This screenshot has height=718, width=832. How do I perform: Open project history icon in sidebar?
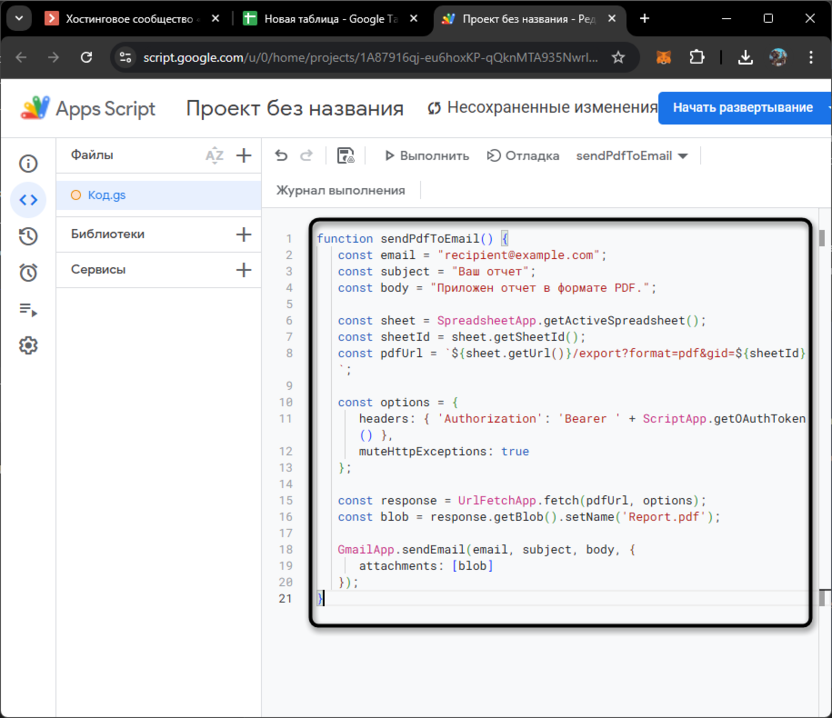coord(28,236)
